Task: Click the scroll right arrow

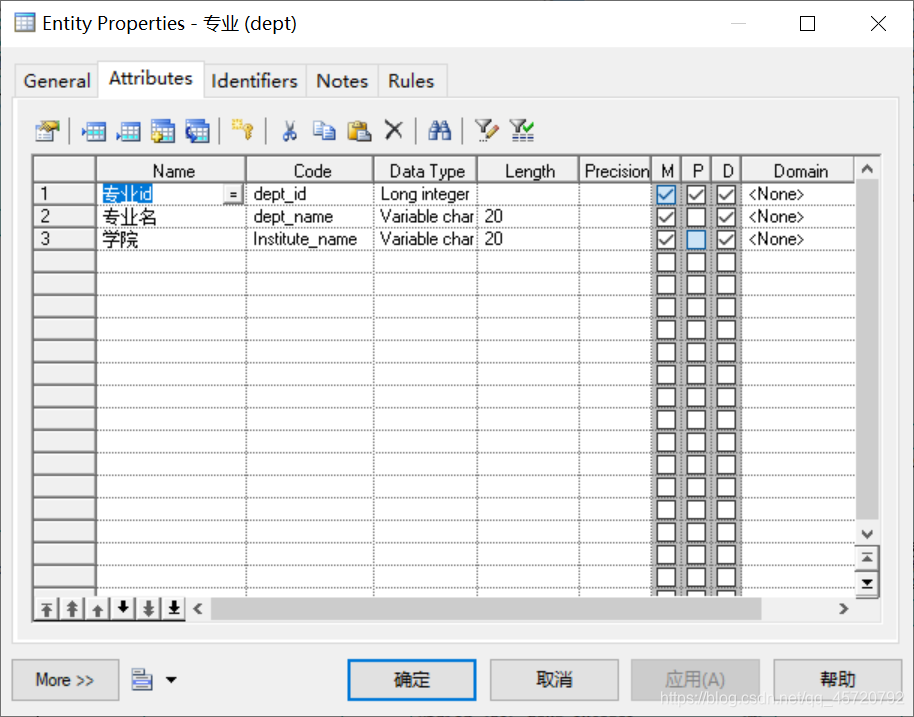Action: pyautogui.click(x=843, y=609)
